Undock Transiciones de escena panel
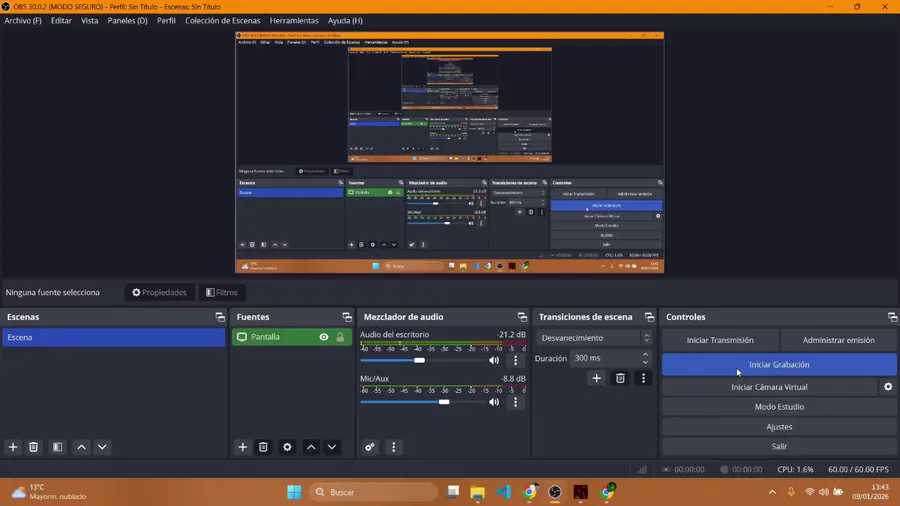This screenshot has height=506, width=900. (x=649, y=317)
